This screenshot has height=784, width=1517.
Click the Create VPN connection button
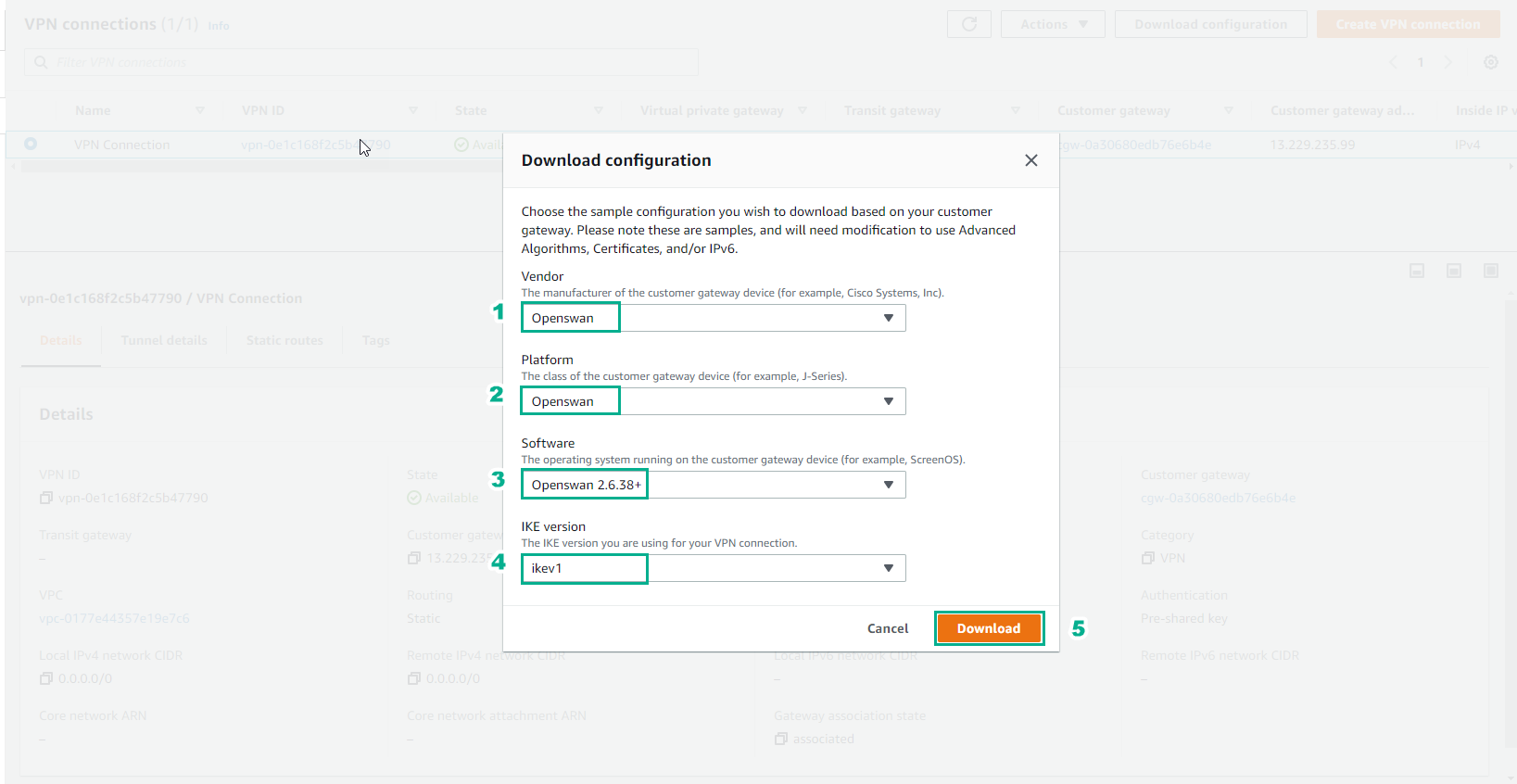click(x=1408, y=24)
